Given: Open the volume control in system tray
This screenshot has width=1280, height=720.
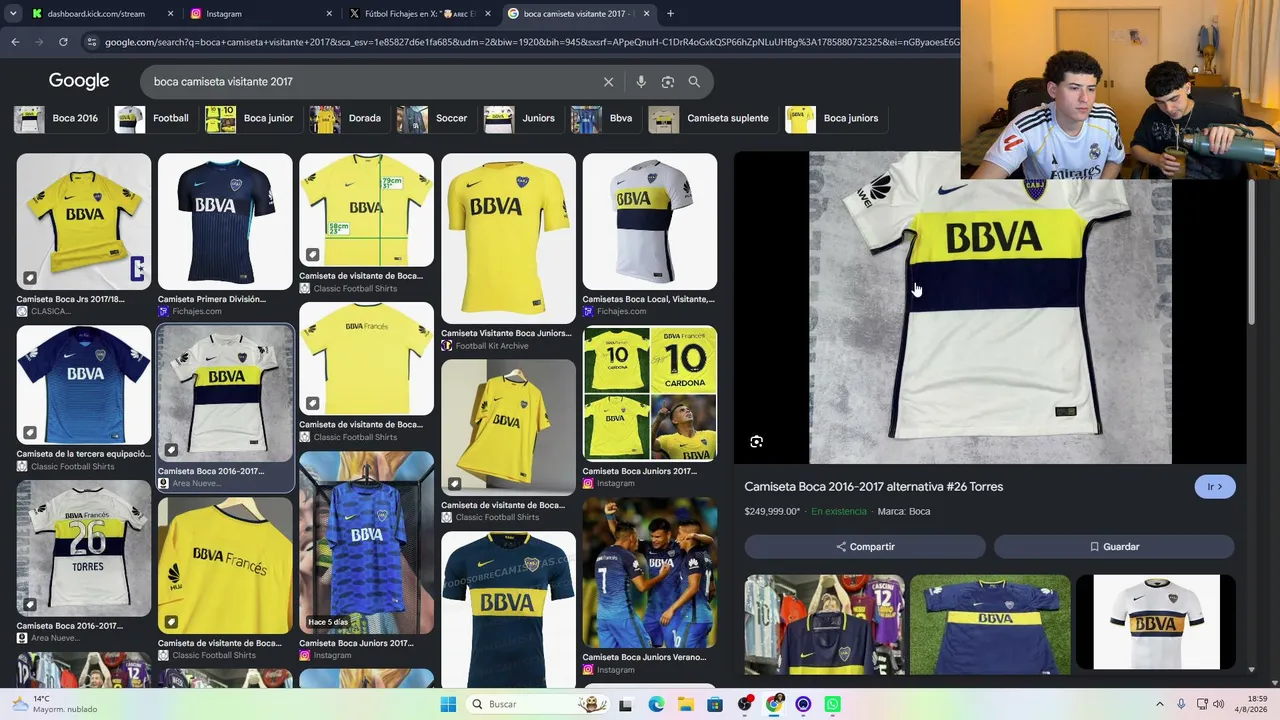Looking at the screenshot, I should pos(1218,704).
